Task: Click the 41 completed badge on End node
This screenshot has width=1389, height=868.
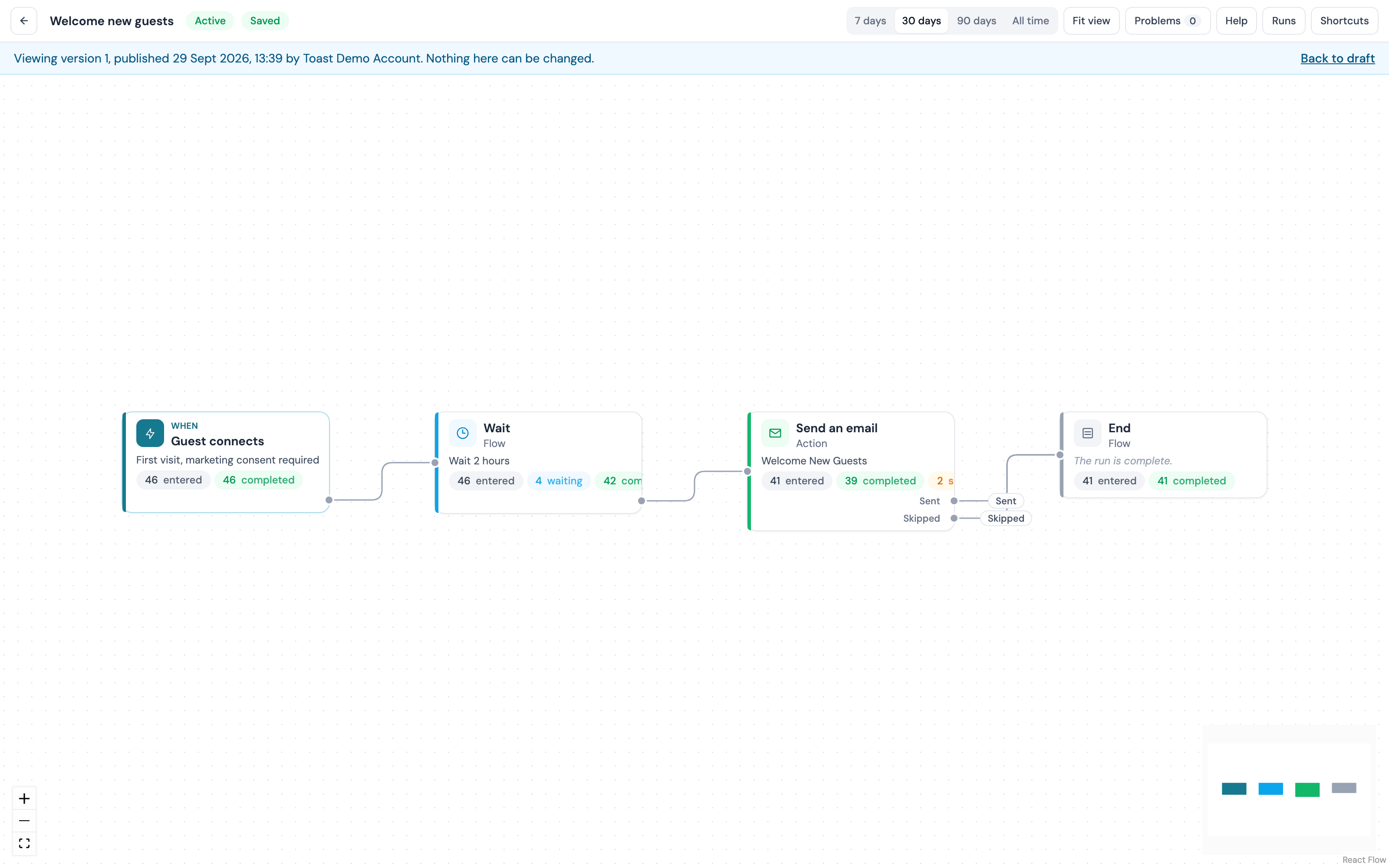Action: point(1192,481)
